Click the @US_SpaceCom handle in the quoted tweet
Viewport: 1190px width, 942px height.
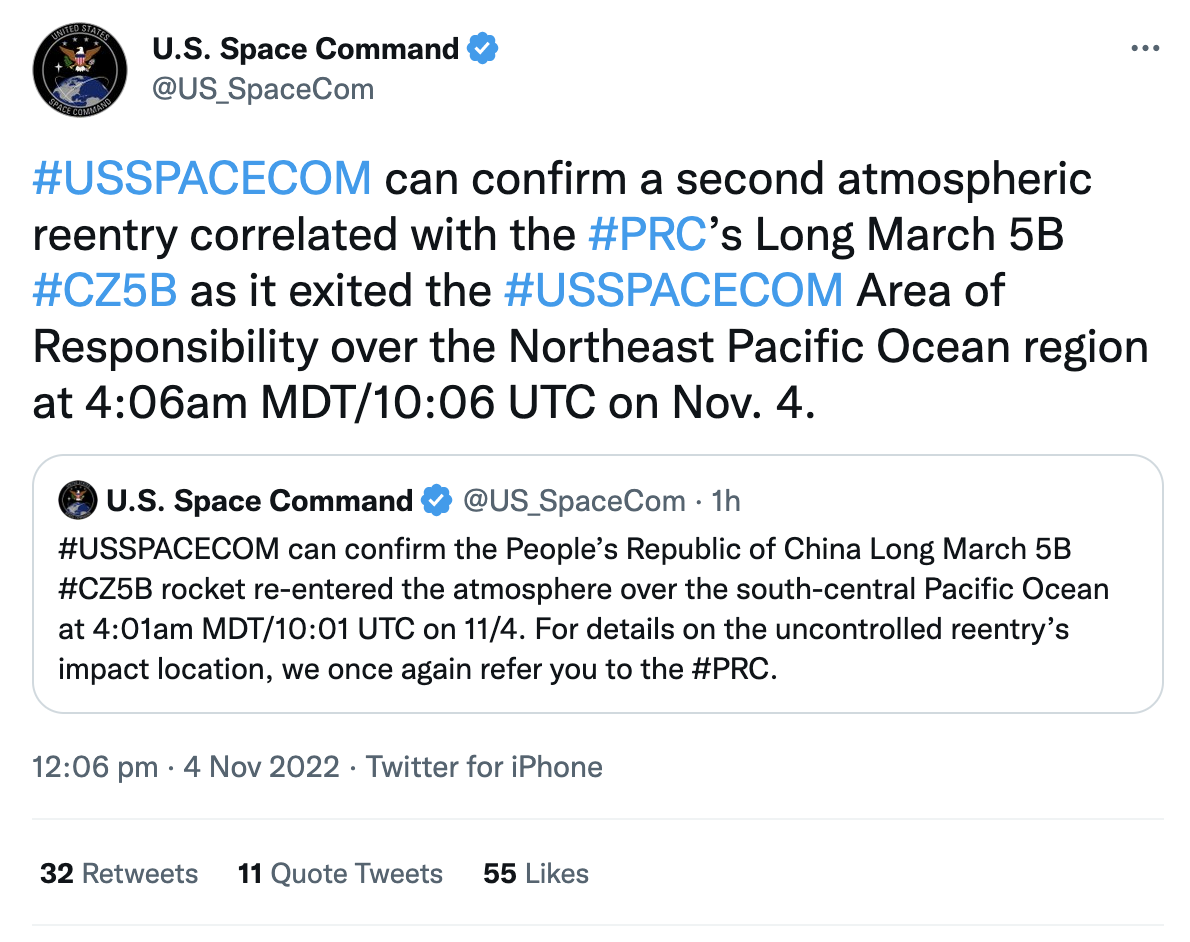coord(575,501)
